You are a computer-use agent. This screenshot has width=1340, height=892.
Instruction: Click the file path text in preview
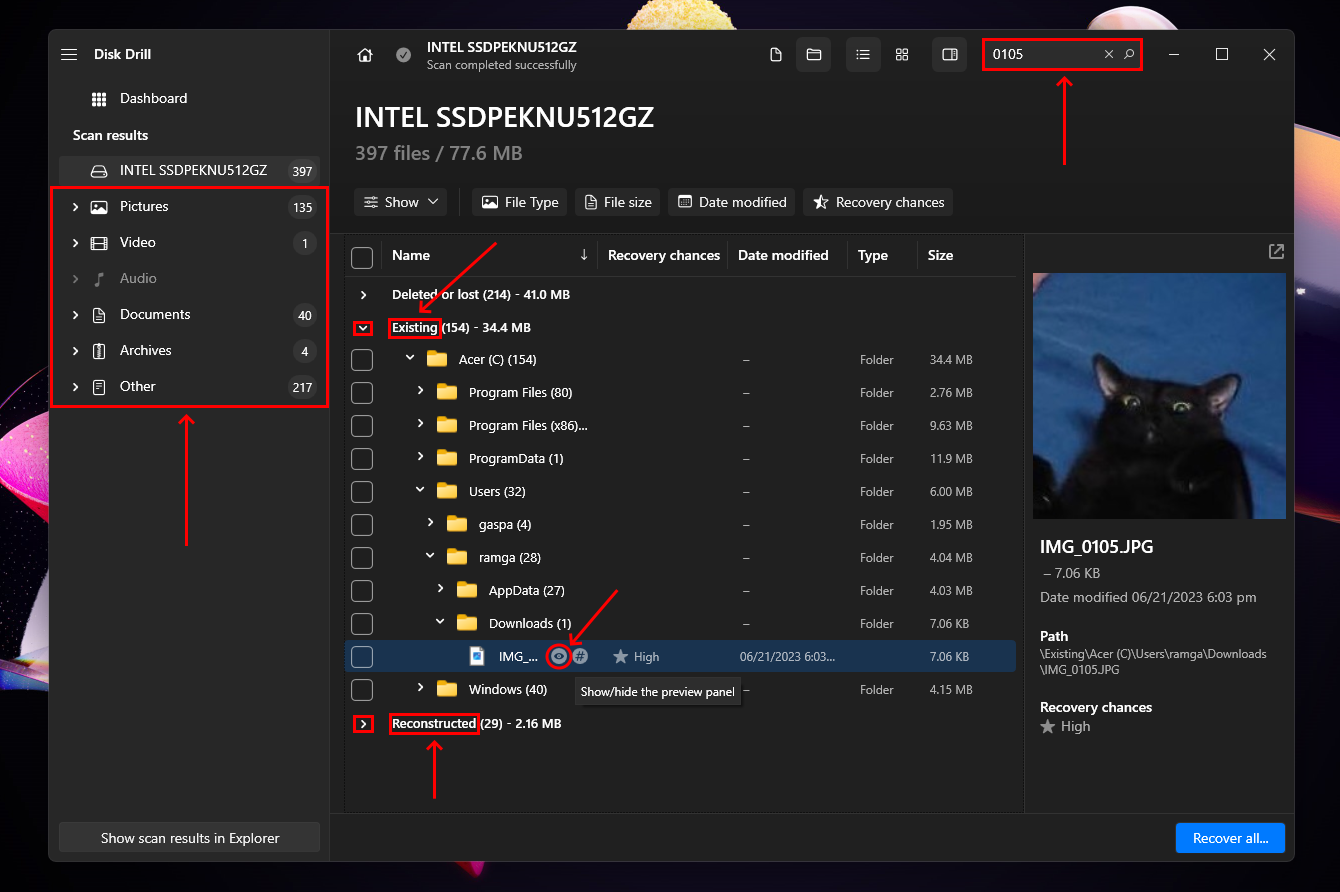1153,661
